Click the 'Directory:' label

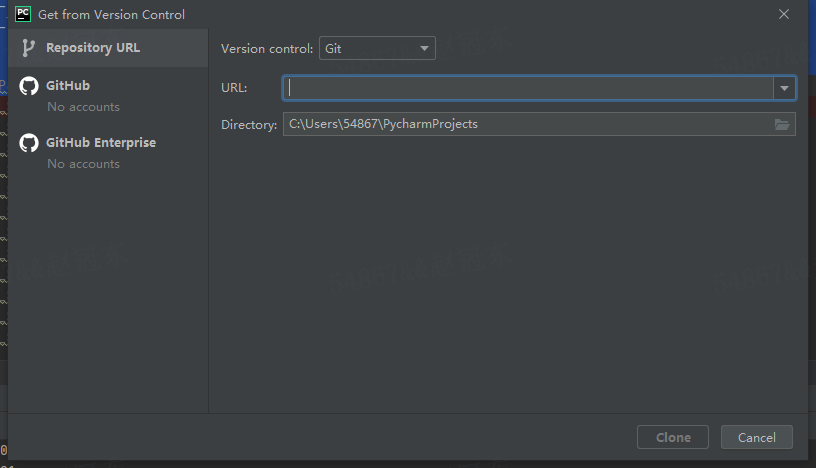[249, 125]
